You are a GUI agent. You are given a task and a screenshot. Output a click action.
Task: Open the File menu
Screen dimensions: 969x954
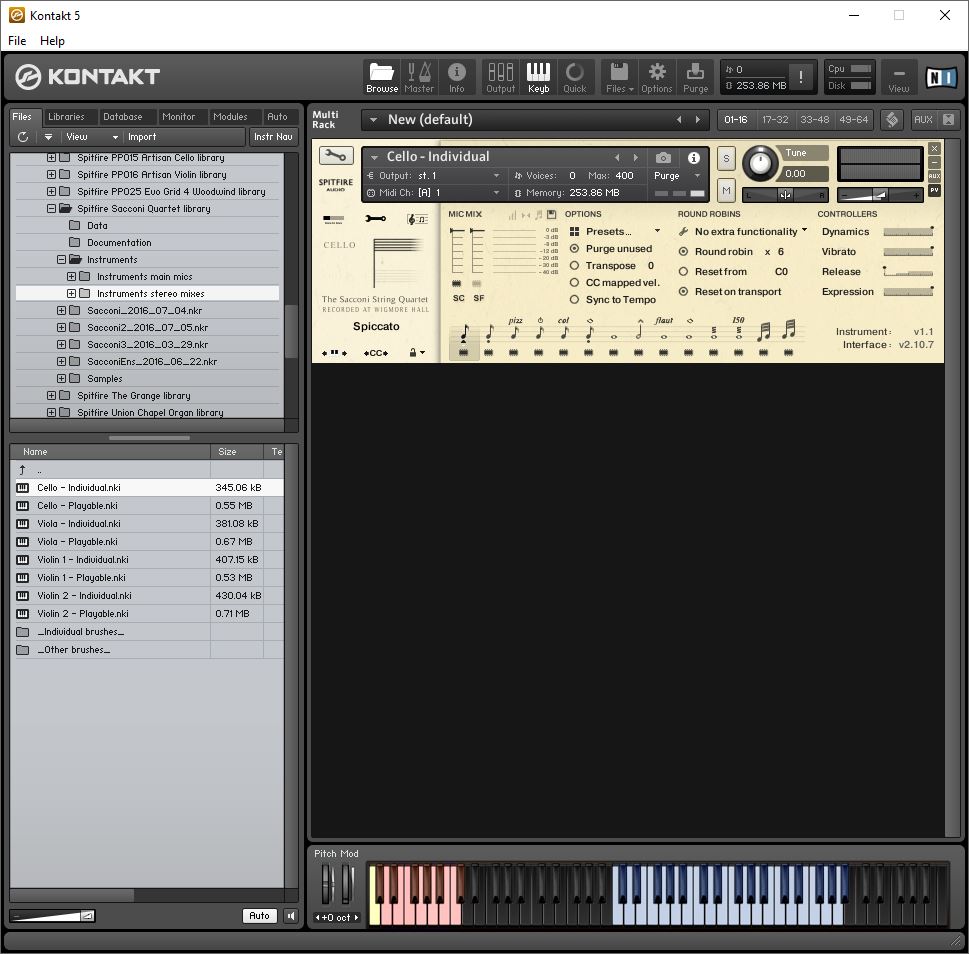pyautogui.click(x=17, y=41)
